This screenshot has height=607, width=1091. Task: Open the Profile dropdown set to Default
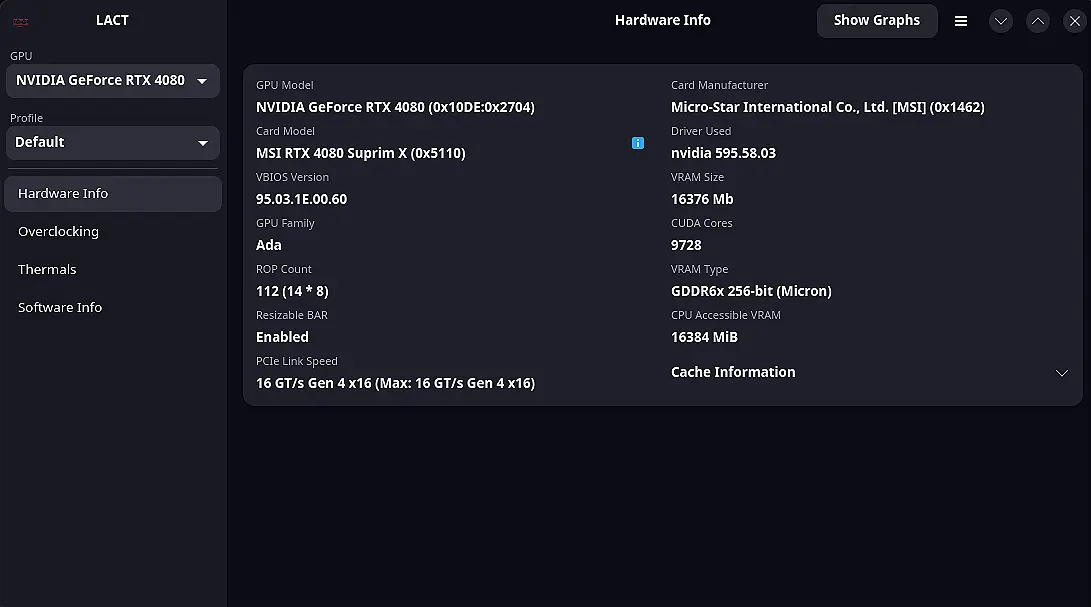pyautogui.click(x=112, y=143)
